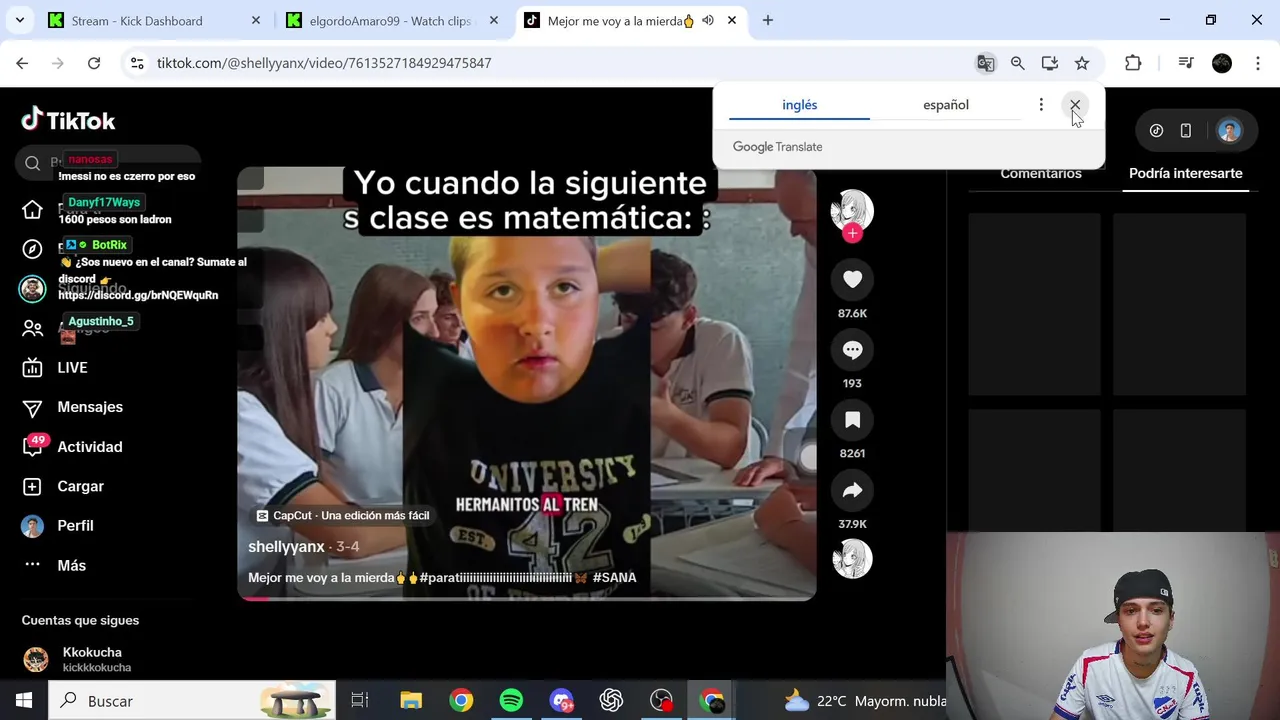Click weather widget 22°C
This screenshot has height=720, width=1280.
865,701
